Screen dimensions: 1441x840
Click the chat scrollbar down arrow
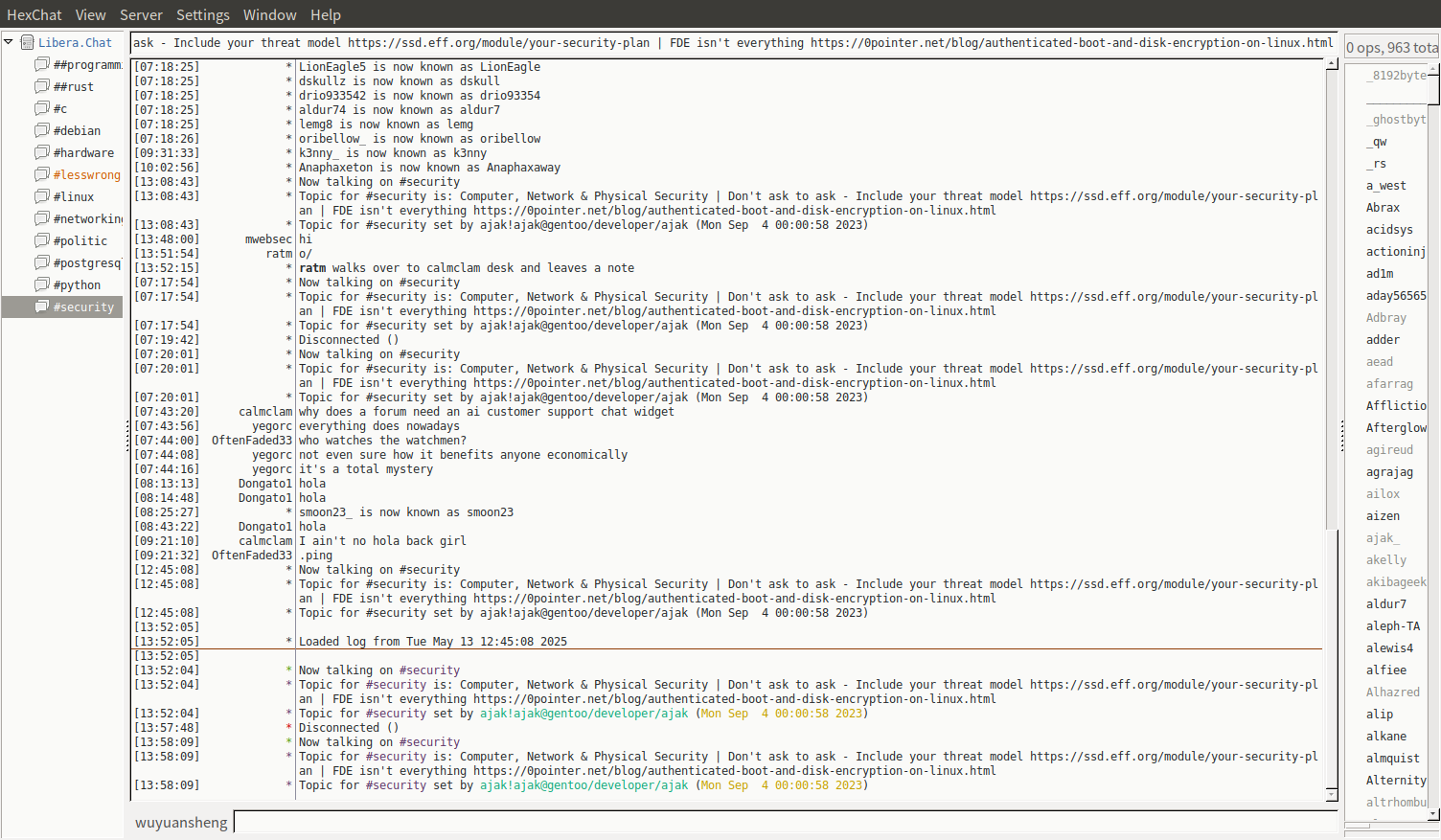click(1332, 794)
